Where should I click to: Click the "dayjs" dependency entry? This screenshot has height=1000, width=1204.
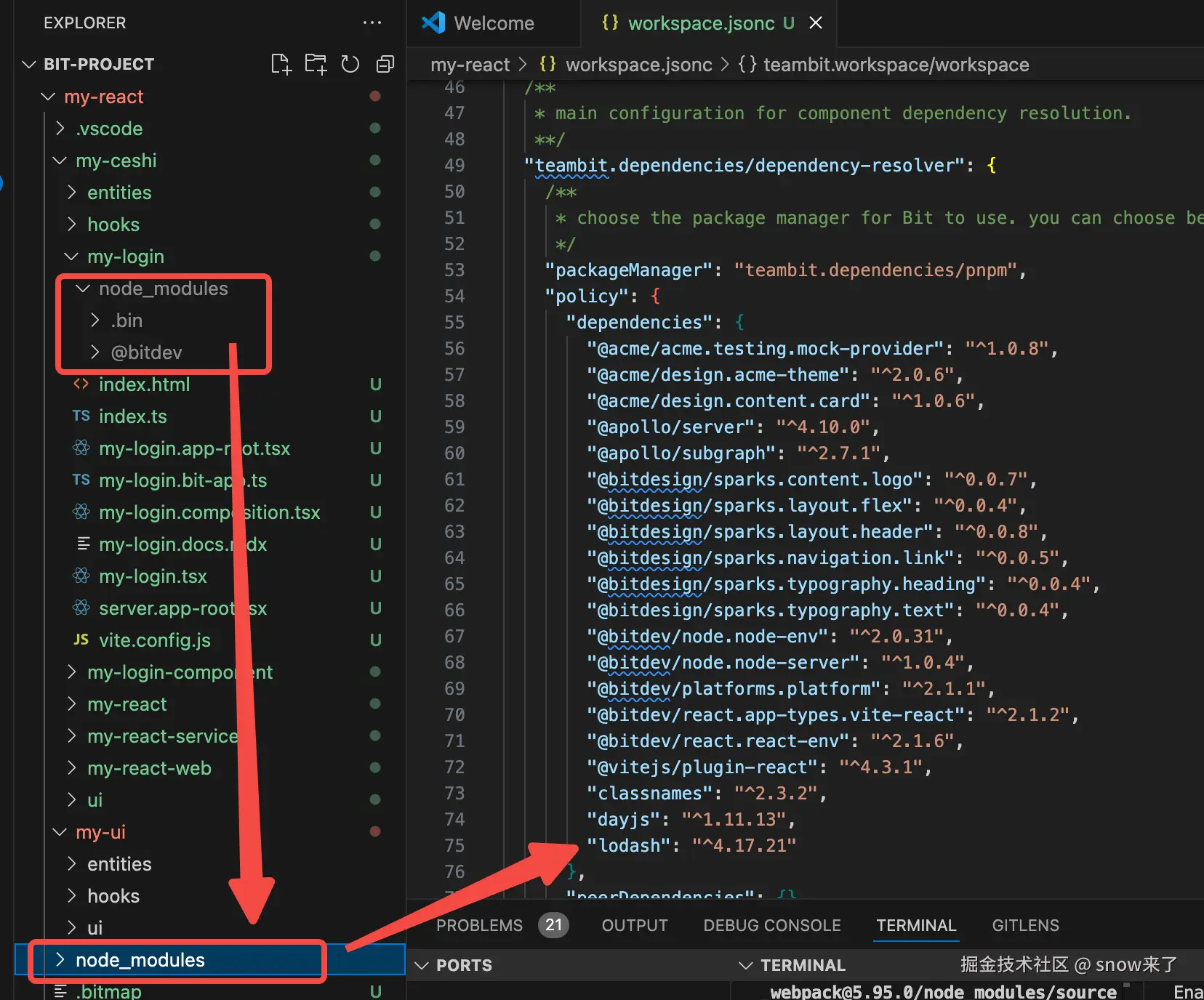click(691, 820)
